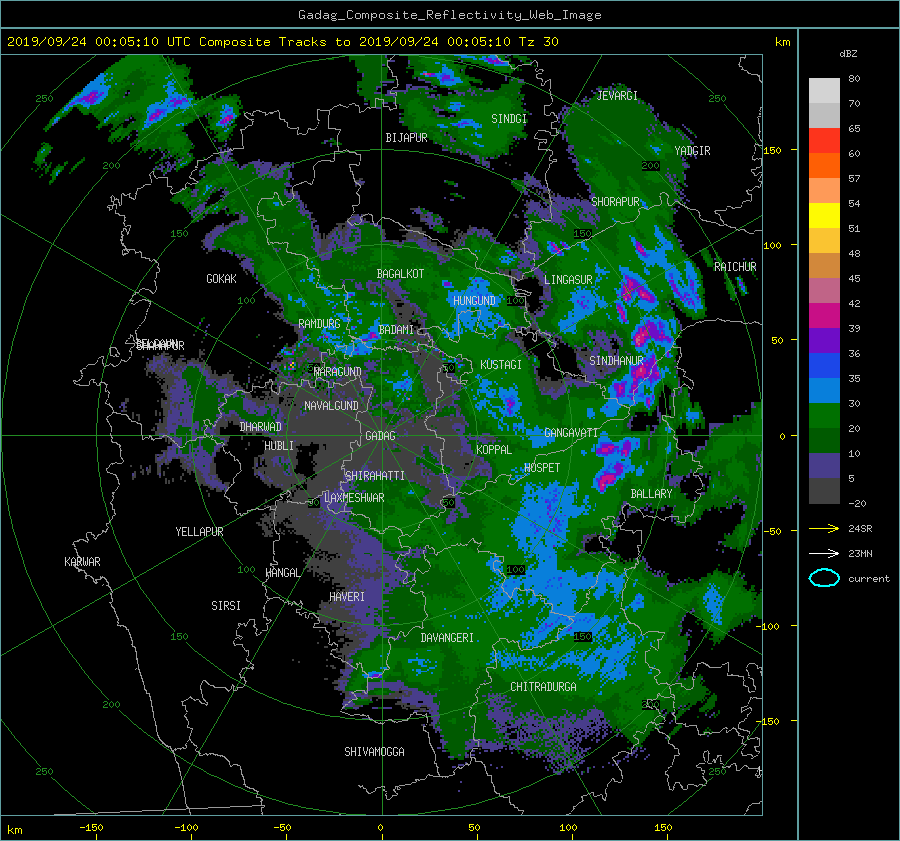
Task: Click the DAVANGERI city label
Action: pyautogui.click(x=447, y=638)
